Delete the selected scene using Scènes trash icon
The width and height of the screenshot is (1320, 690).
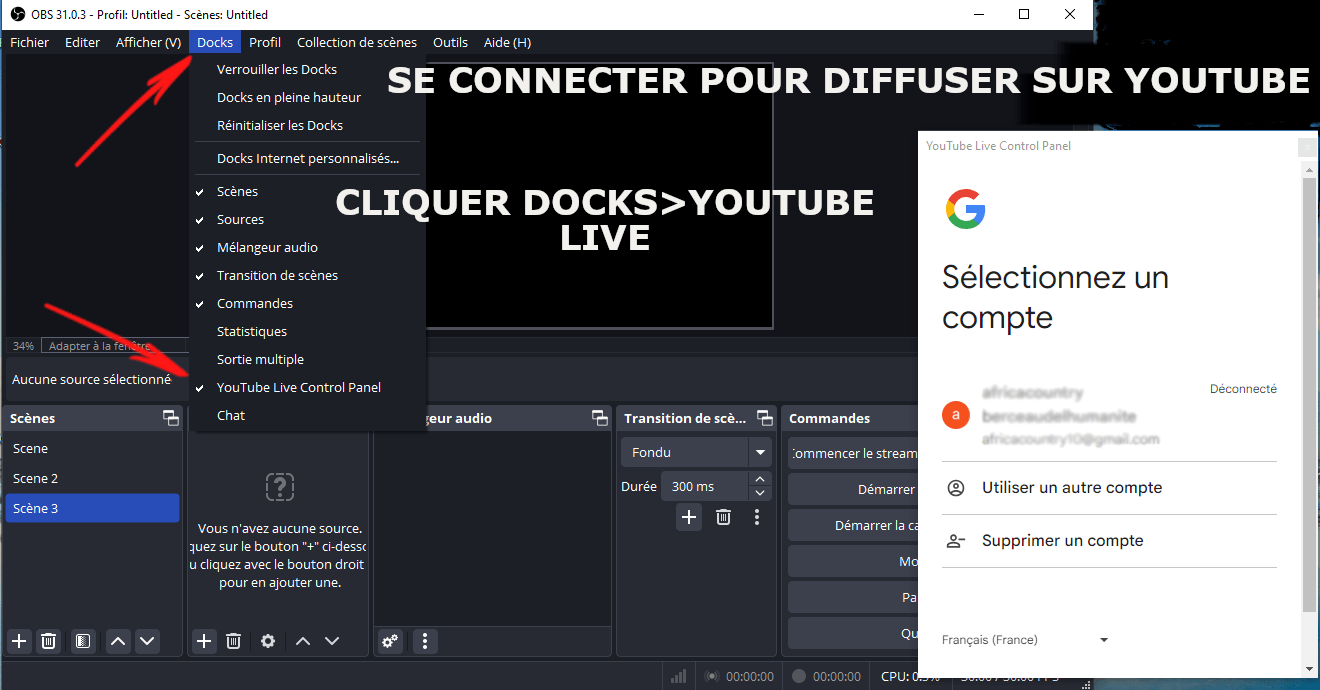[x=48, y=641]
